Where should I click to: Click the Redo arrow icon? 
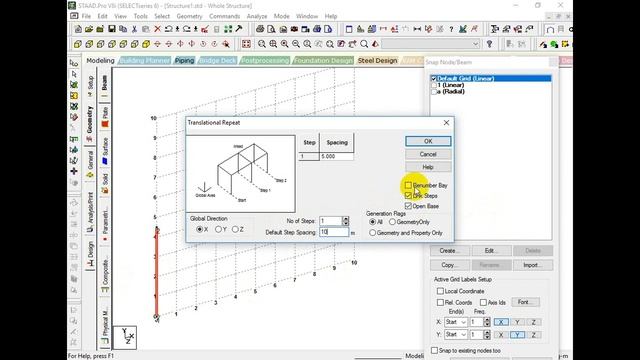[187, 29]
